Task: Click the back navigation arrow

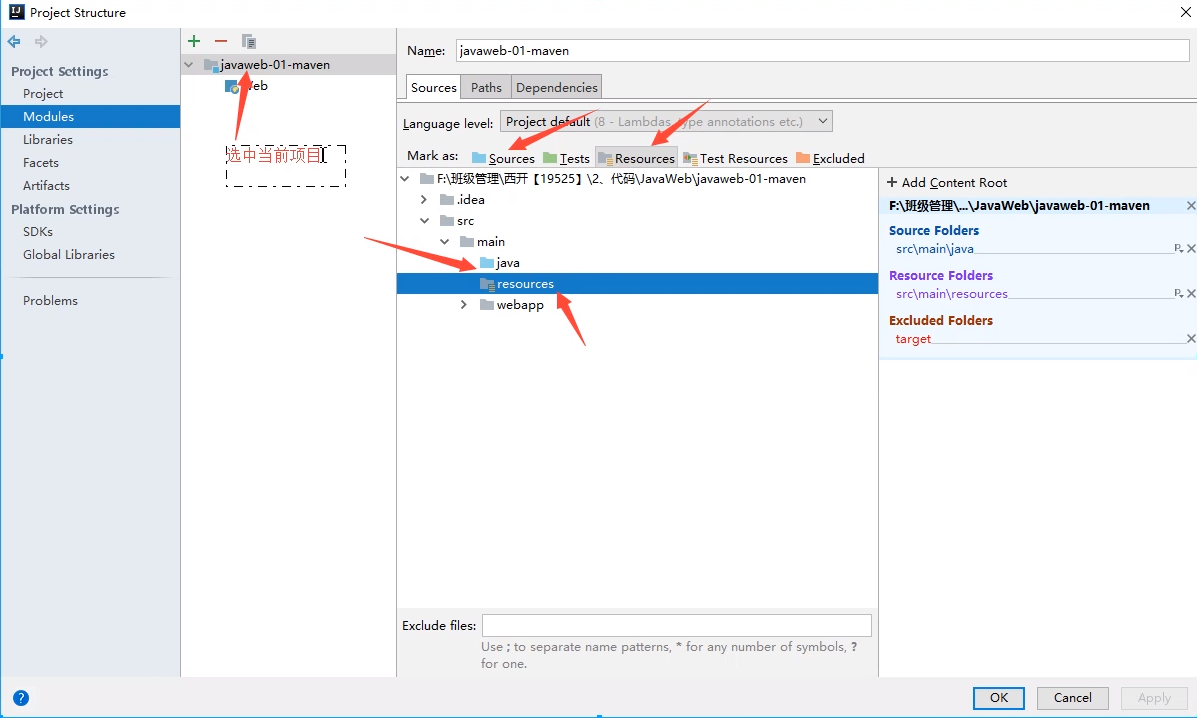Action: [14, 42]
